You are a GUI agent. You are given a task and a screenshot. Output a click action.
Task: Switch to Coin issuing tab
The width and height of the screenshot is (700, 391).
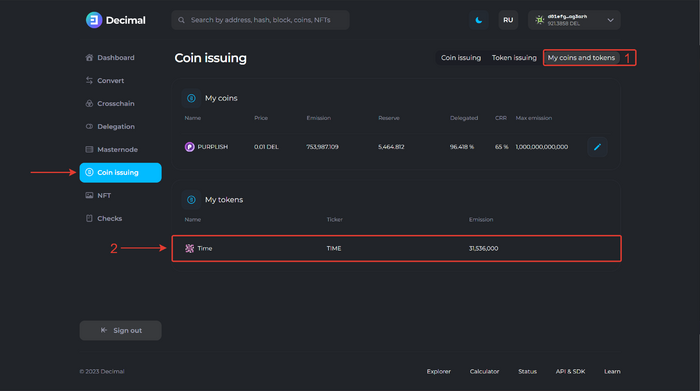click(461, 58)
